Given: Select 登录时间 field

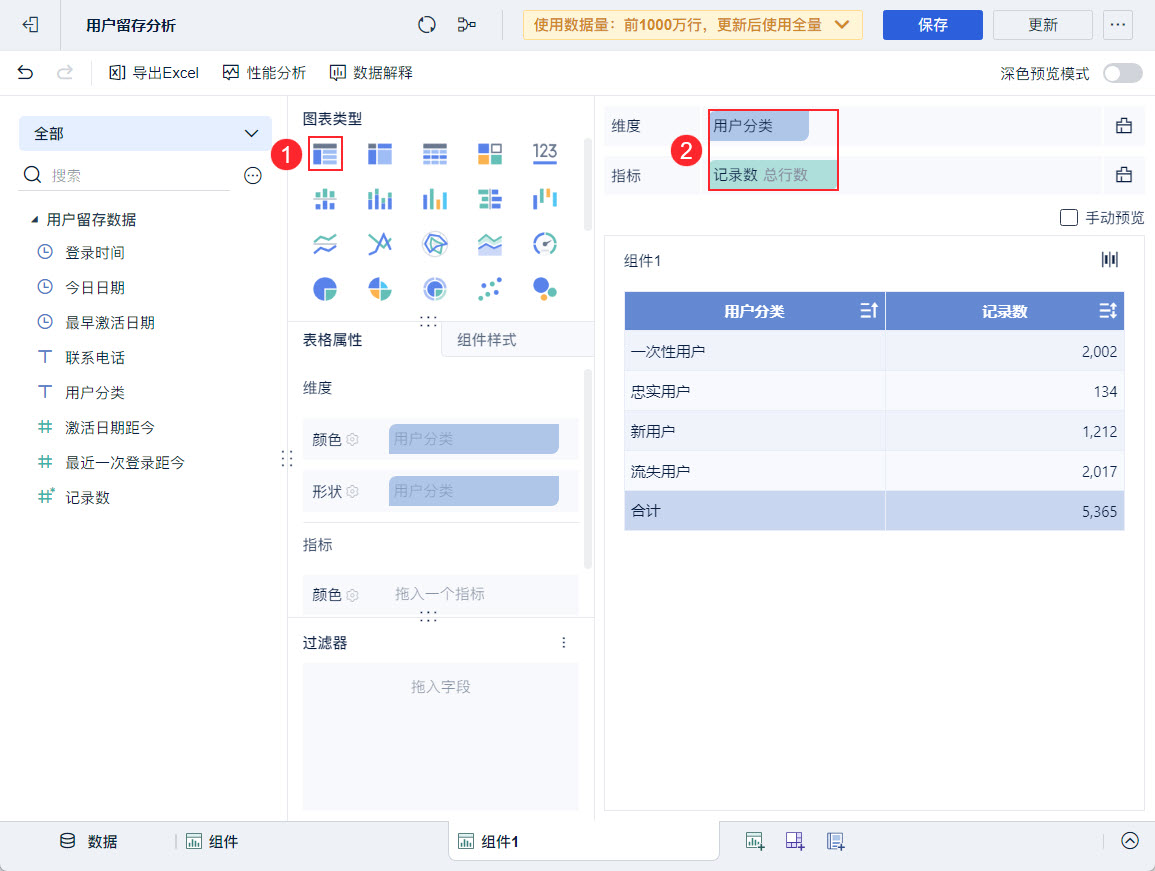Looking at the screenshot, I should click(94, 253).
